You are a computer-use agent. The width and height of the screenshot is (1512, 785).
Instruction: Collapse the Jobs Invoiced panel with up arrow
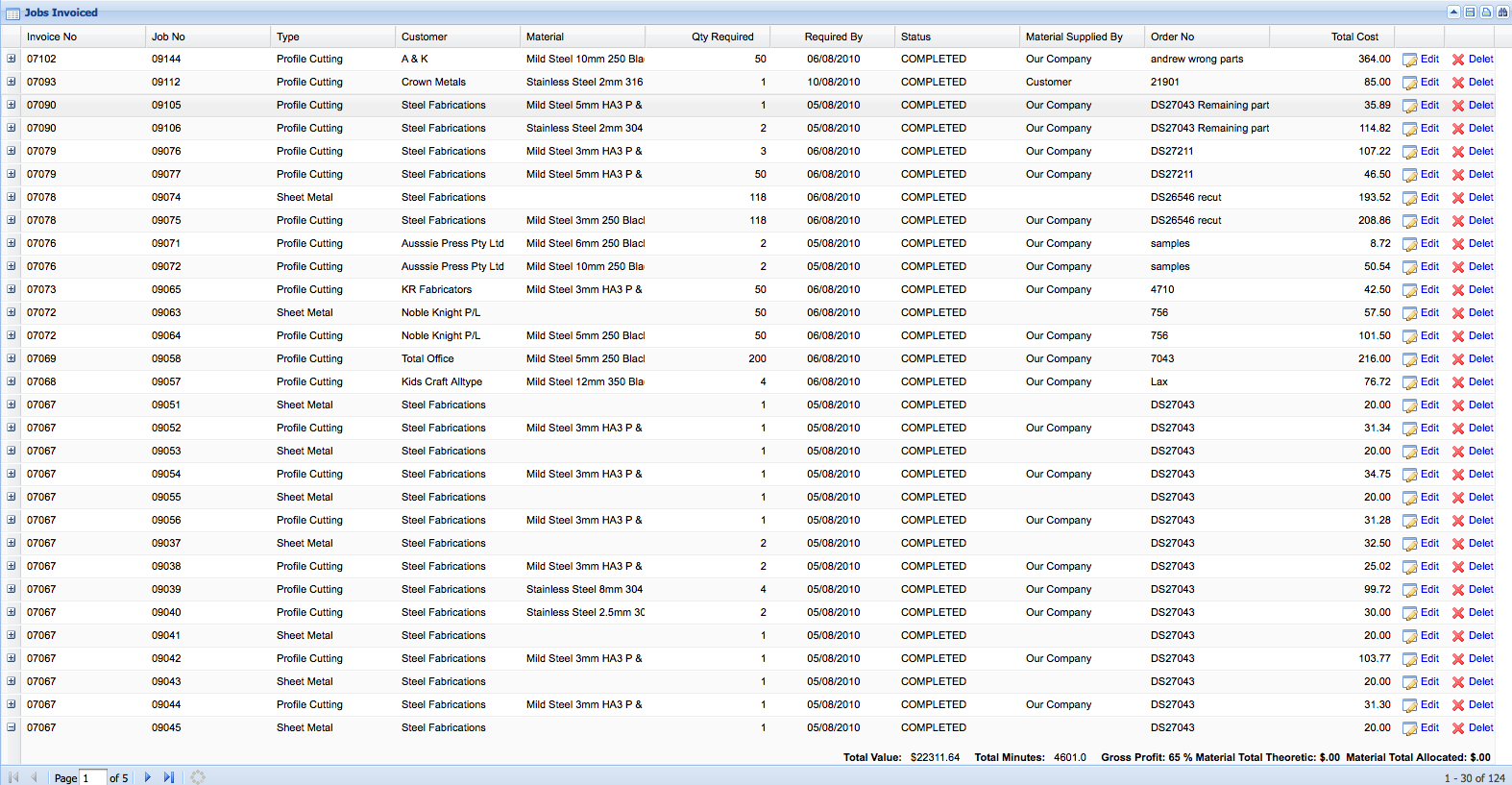(1453, 12)
